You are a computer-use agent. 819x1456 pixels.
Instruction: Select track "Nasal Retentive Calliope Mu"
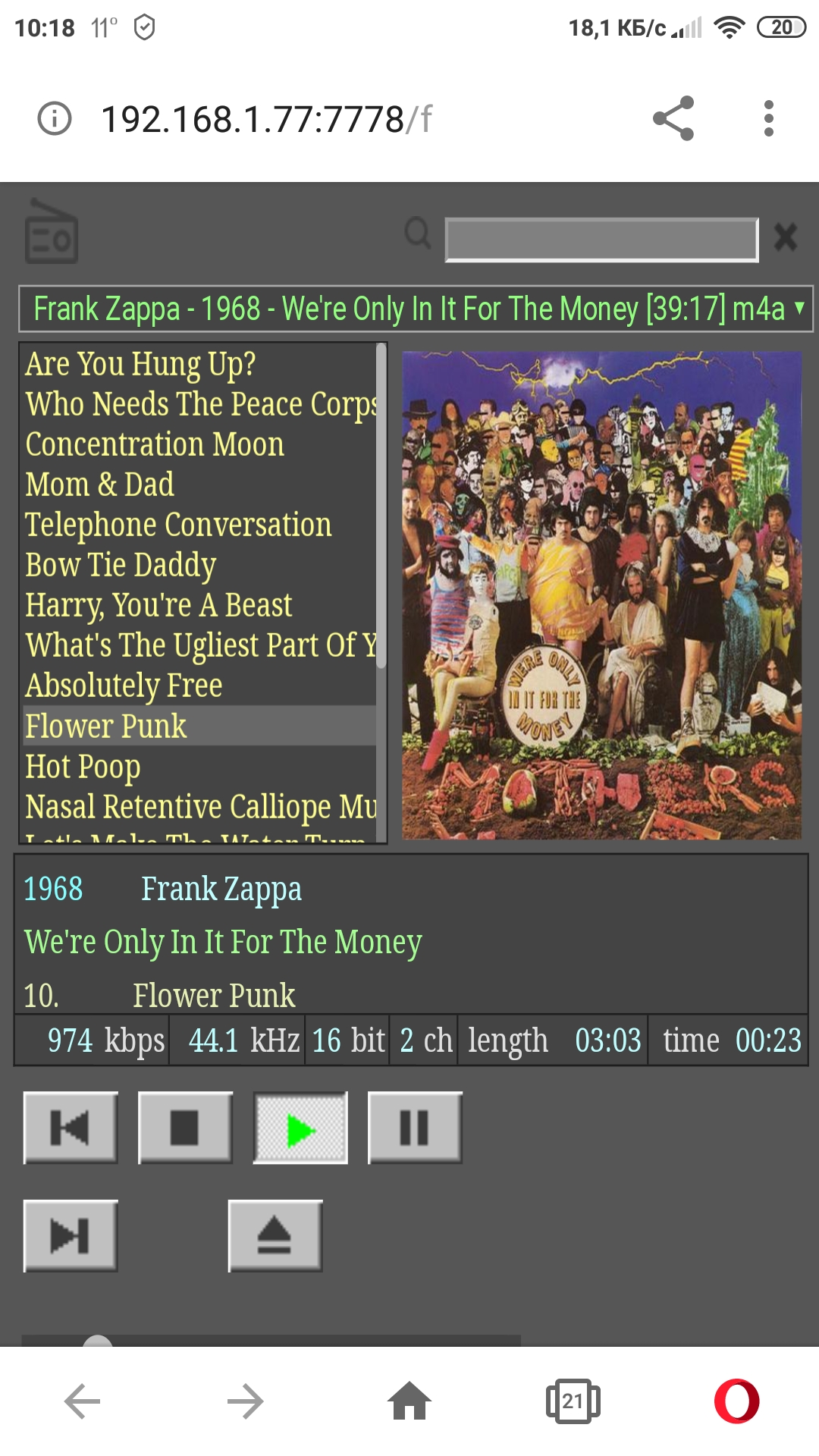pyautogui.click(x=200, y=806)
